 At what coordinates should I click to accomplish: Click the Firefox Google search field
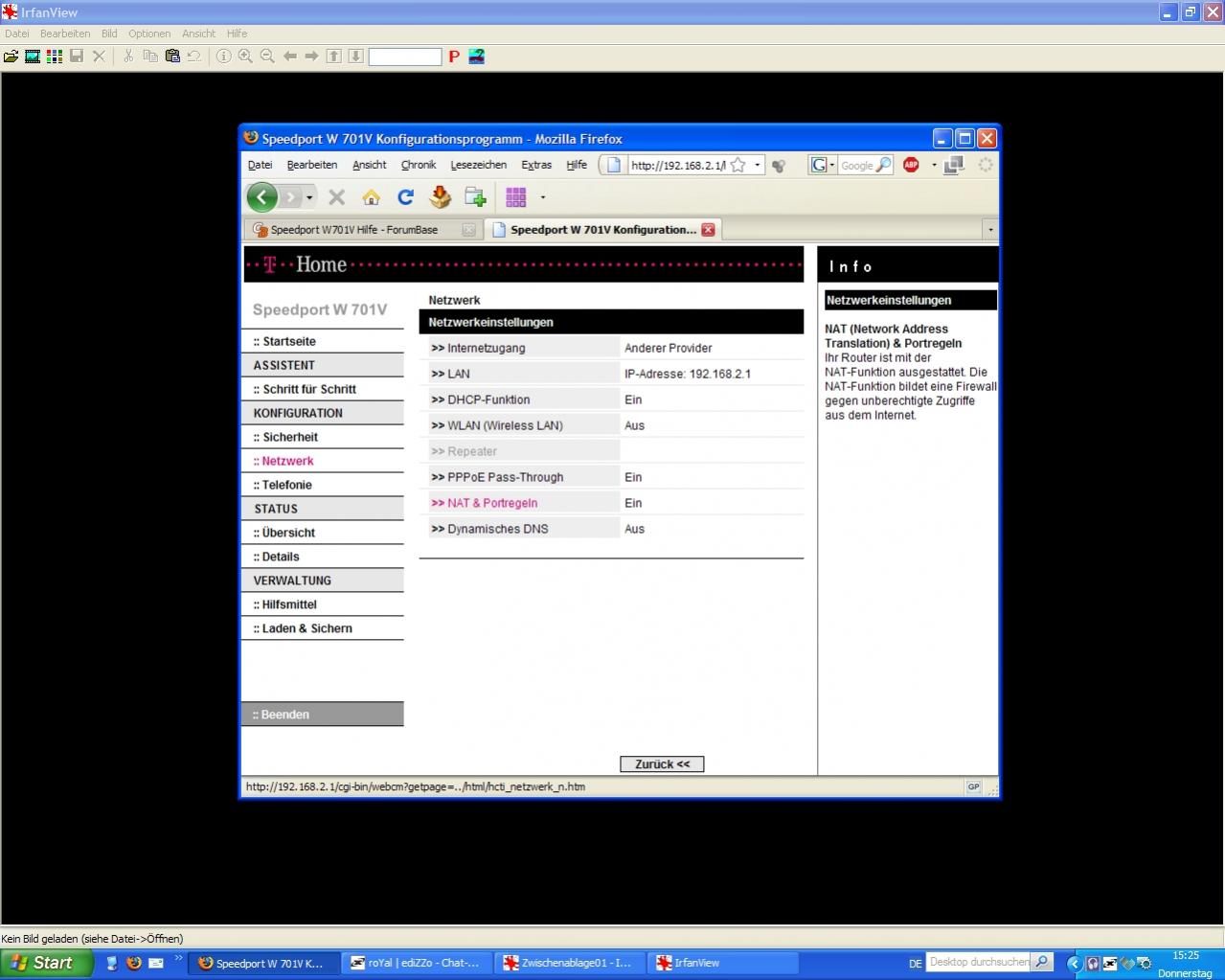[x=857, y=165]
